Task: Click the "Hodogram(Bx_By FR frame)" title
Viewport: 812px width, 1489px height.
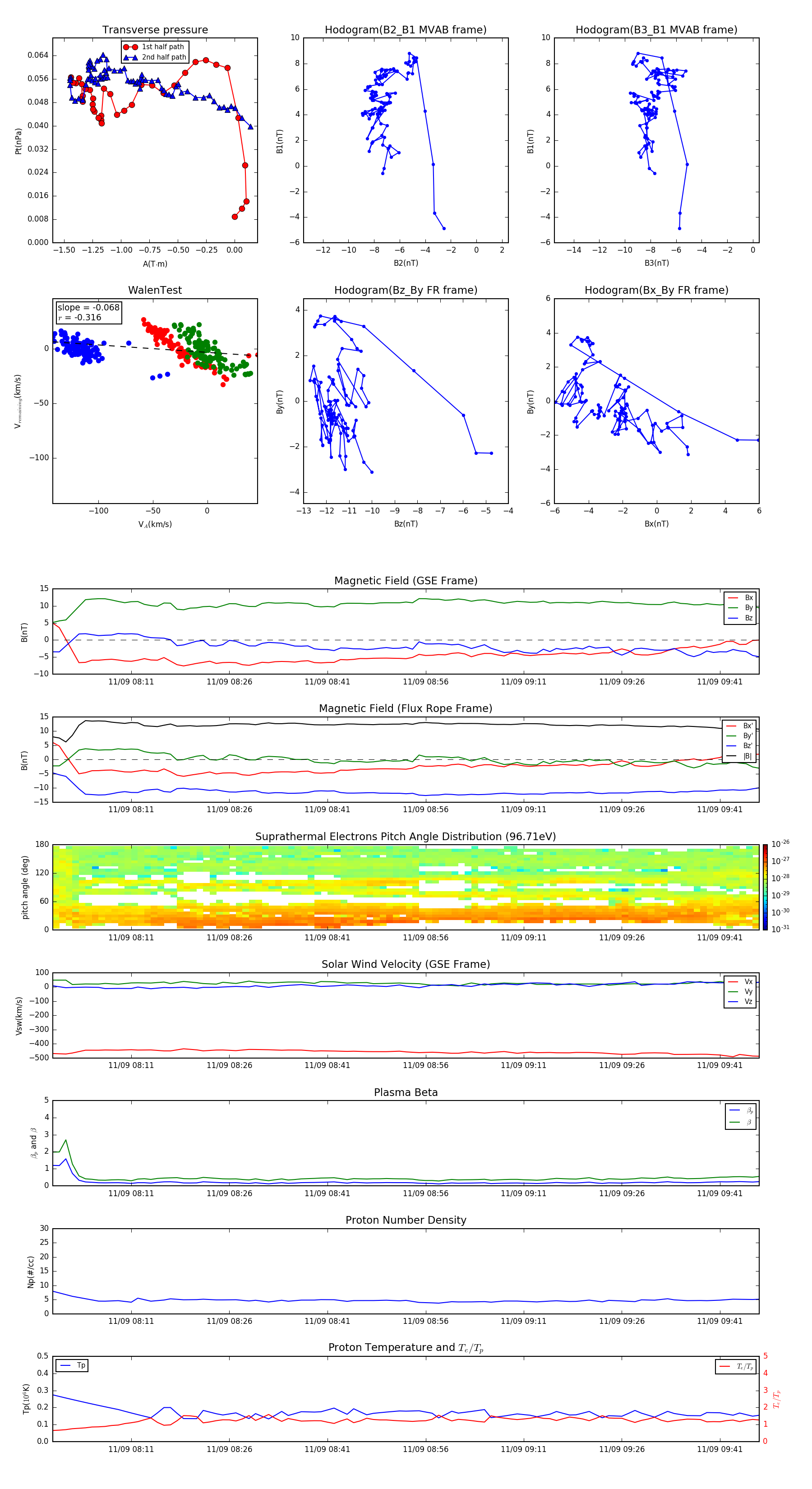Action: (x=656, y=290)
